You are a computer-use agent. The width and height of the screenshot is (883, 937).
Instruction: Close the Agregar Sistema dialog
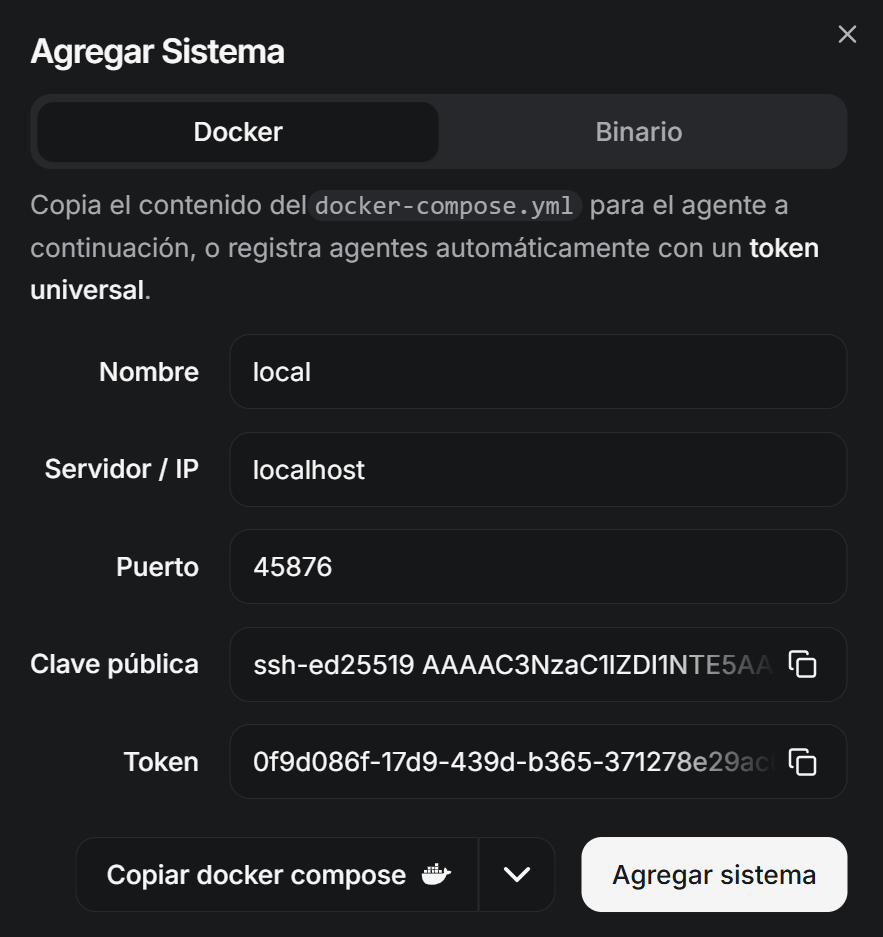pyautogui.click(x=847, y=35)
